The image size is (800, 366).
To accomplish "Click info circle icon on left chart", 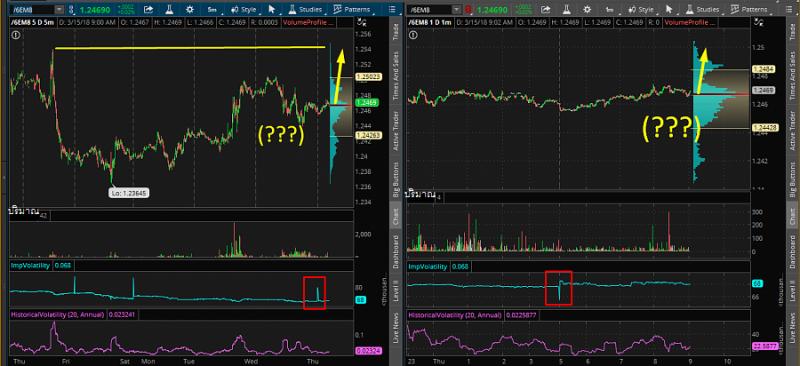I will (x=15, y=35).
